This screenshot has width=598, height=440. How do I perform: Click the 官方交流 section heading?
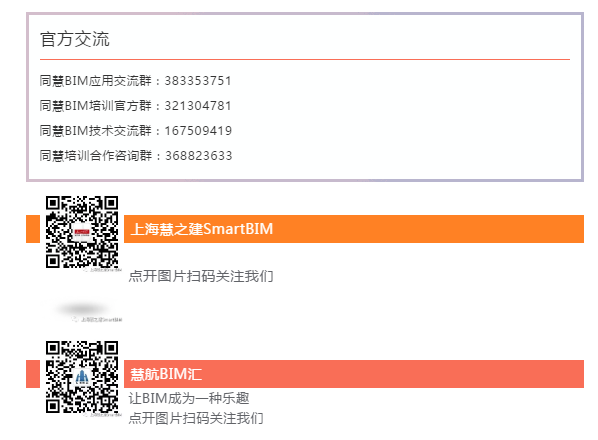(75, 39)
